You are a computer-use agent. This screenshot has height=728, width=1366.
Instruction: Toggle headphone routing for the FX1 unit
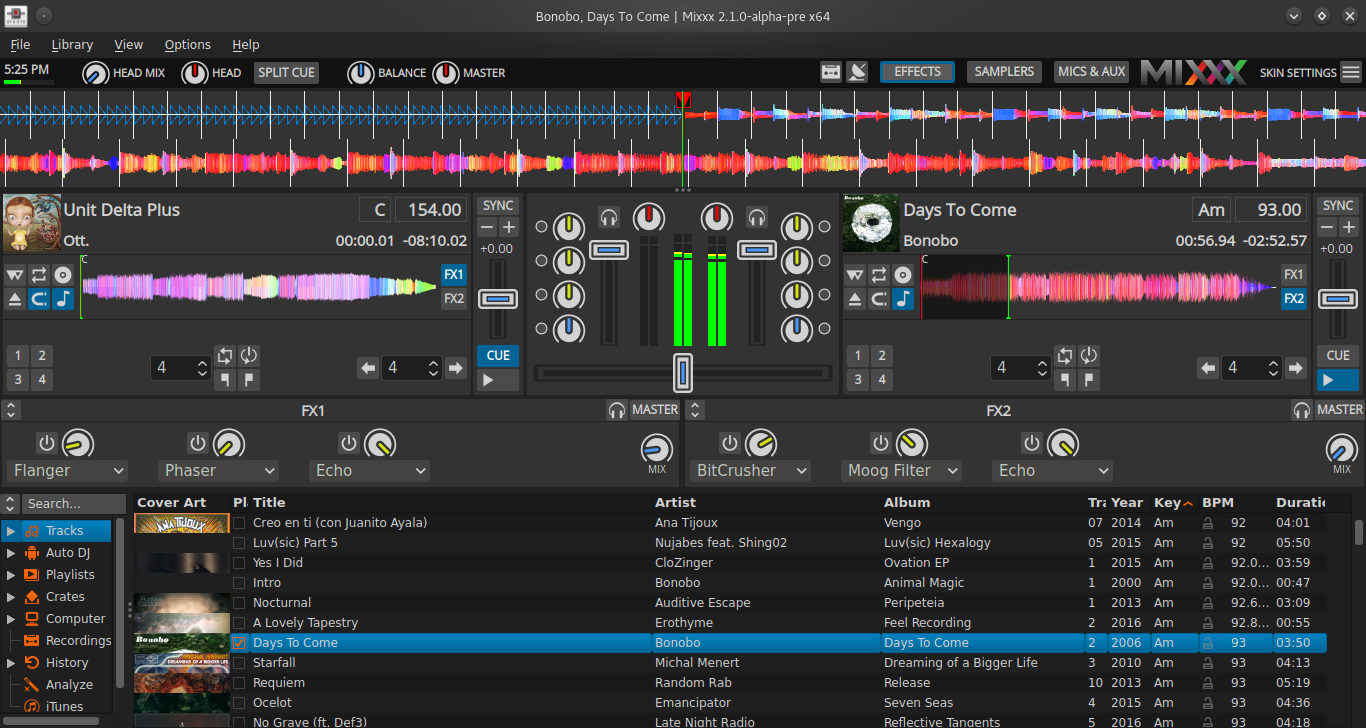[x=617, y=410]
